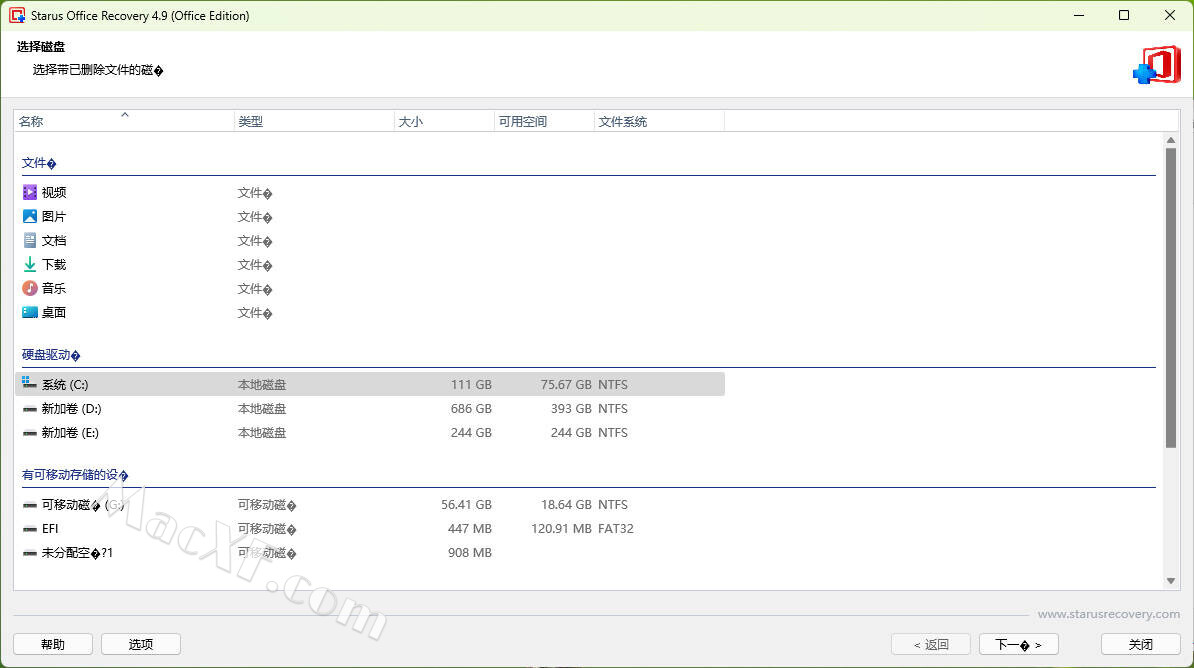1194x668 pixels.
Task: Click the scrollbar down arrow
Action: [1171, 581]
